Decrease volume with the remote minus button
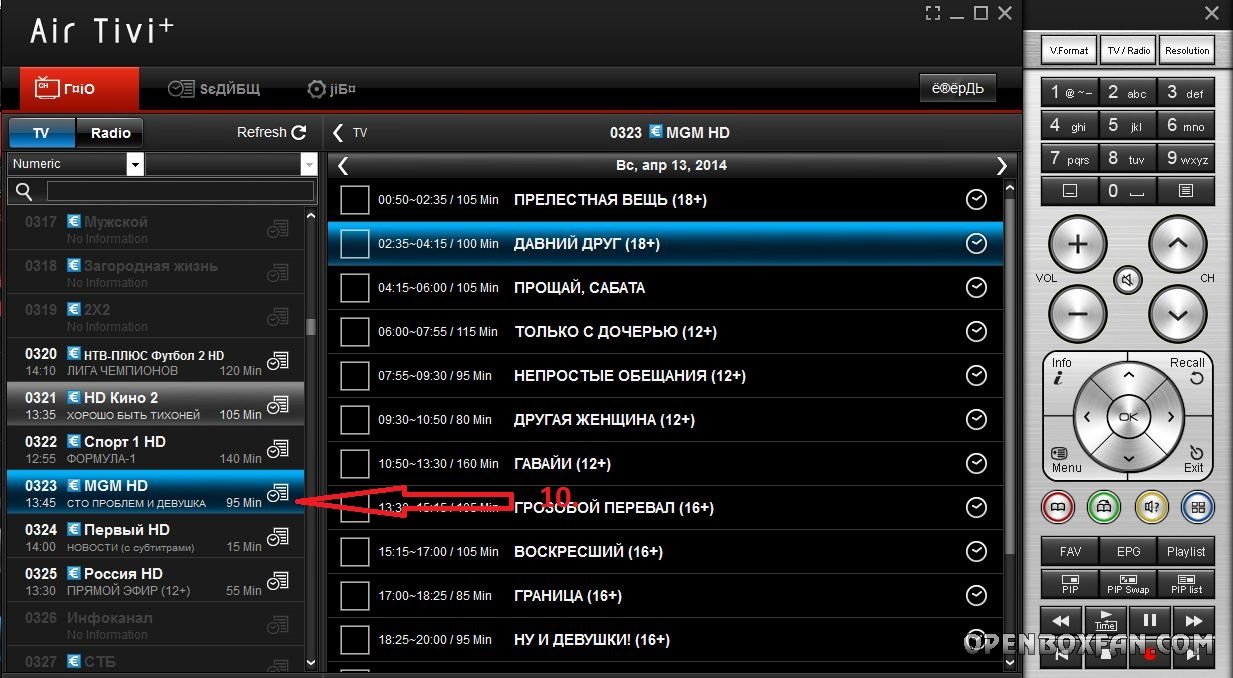Viewport: 1233px width, 678px height. tap(1078, 315)
